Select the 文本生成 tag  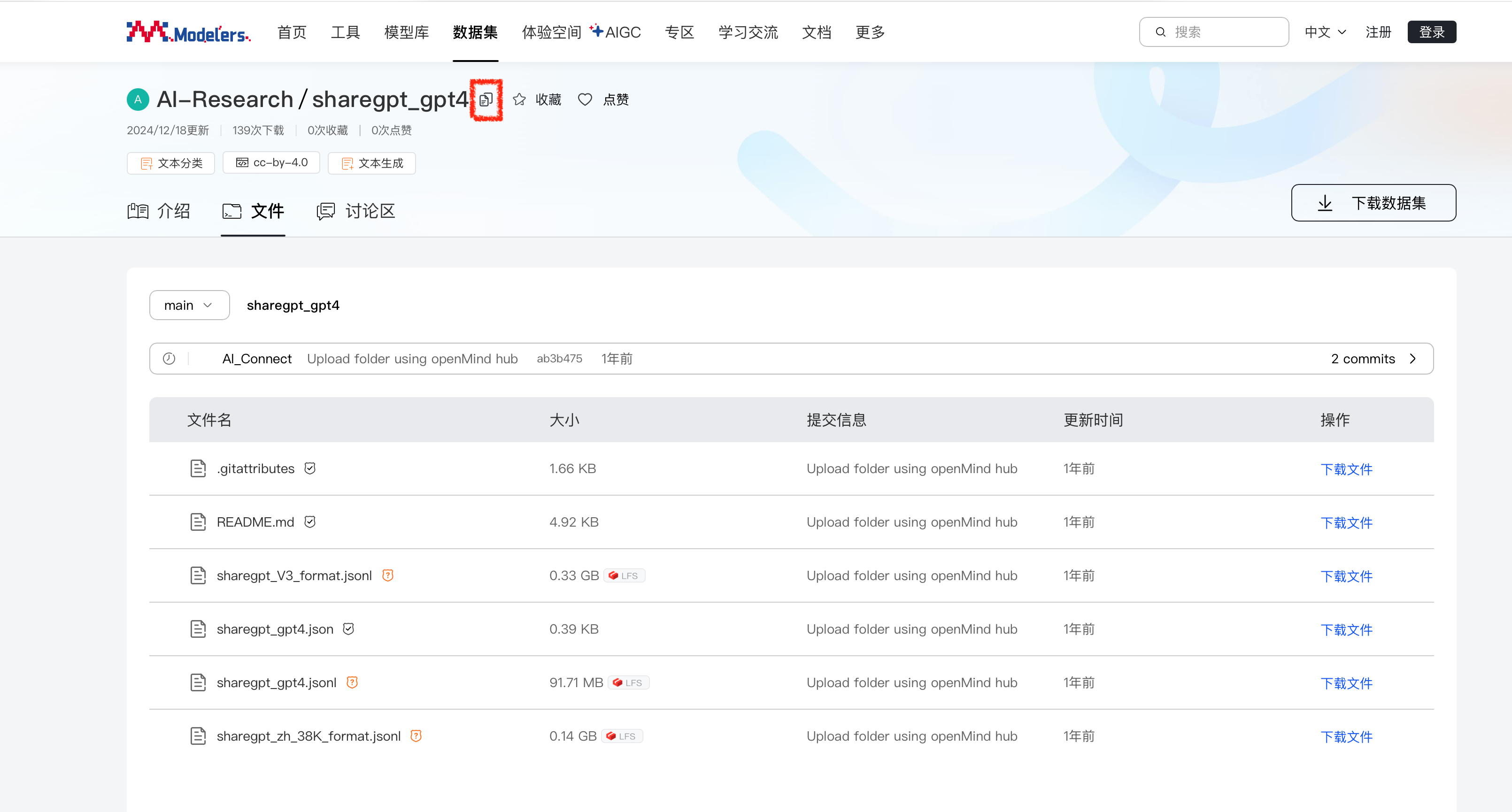[x=372, y=163]
